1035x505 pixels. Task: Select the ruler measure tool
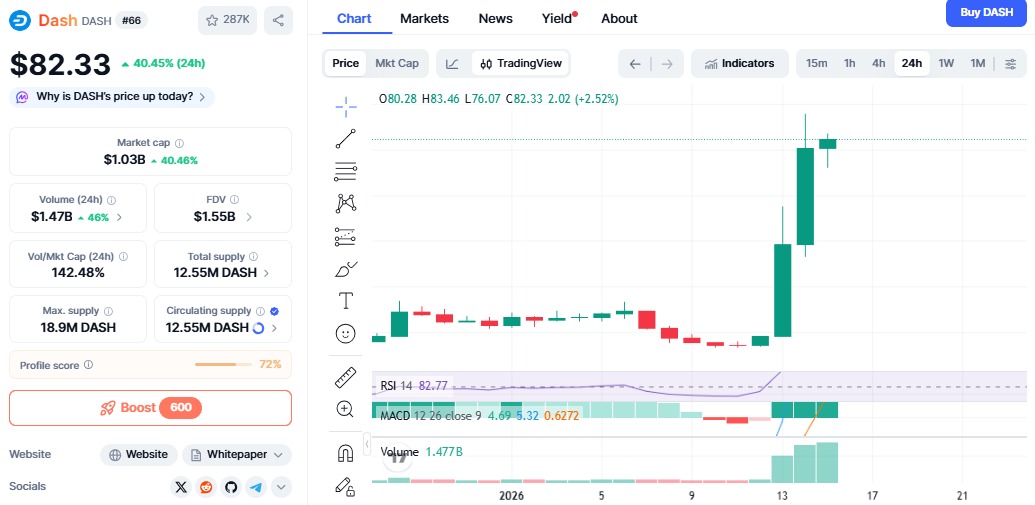(346, 377)
